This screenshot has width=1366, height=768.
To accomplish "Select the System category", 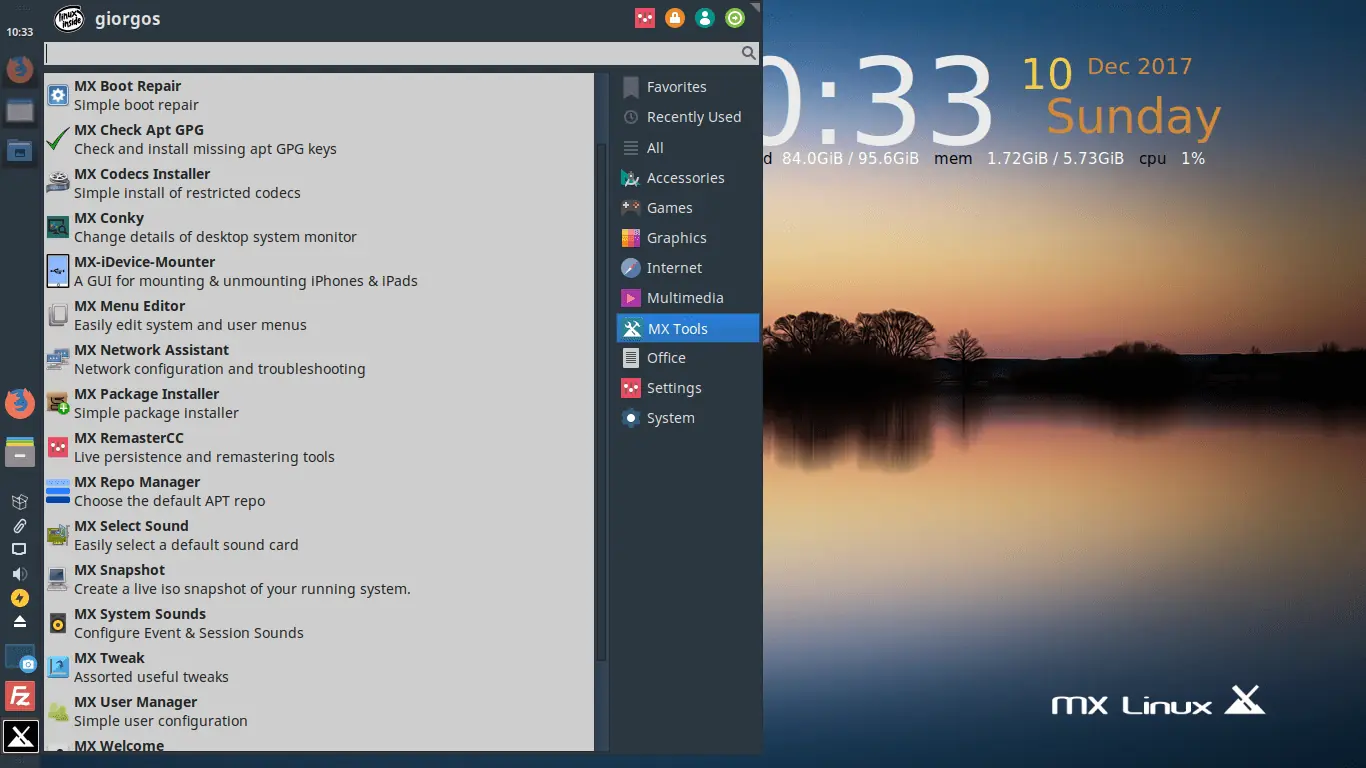I will [688, 418].
